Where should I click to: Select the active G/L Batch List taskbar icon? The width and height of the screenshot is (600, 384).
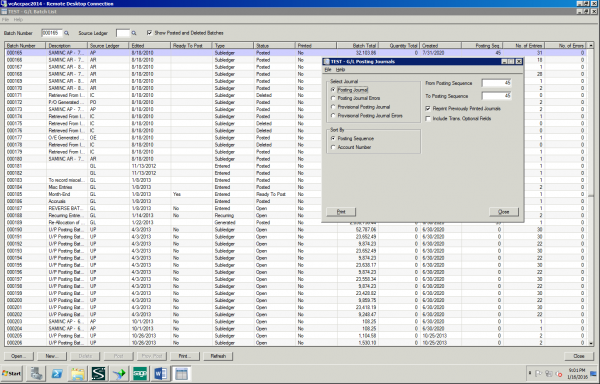click(181, 374)
